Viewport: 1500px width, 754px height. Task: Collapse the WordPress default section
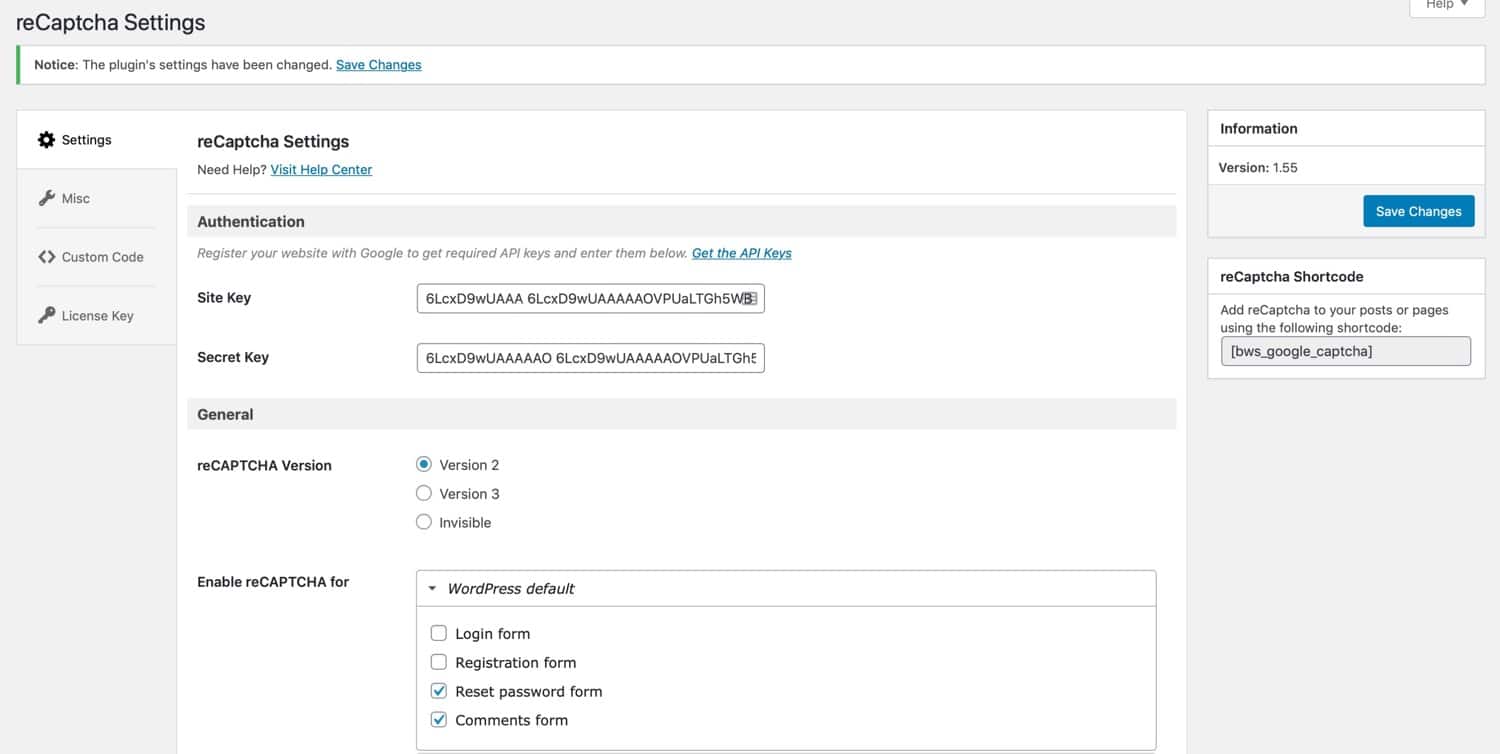click(x=431, y=588)
